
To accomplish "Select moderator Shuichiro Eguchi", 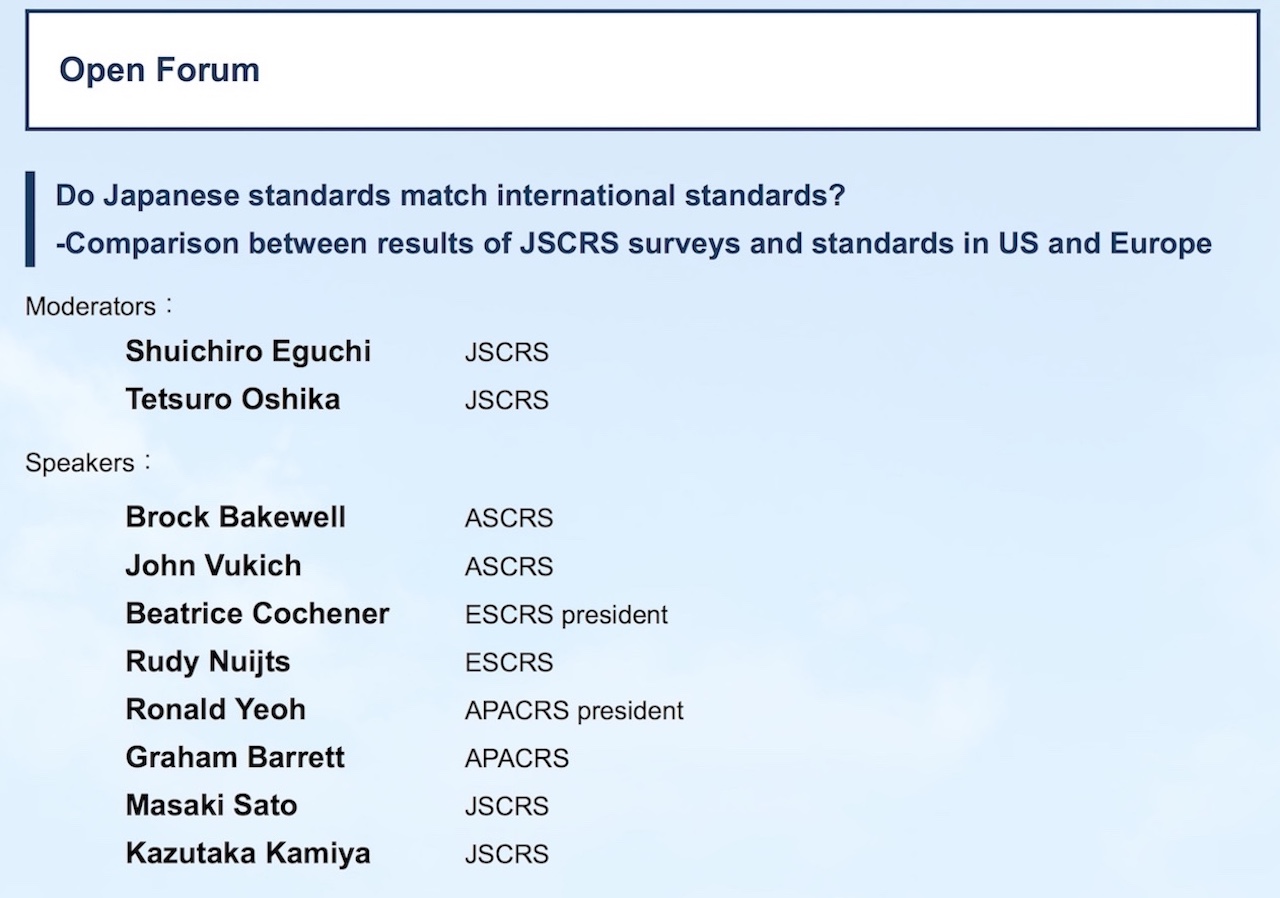I will [x=248, y=351].
